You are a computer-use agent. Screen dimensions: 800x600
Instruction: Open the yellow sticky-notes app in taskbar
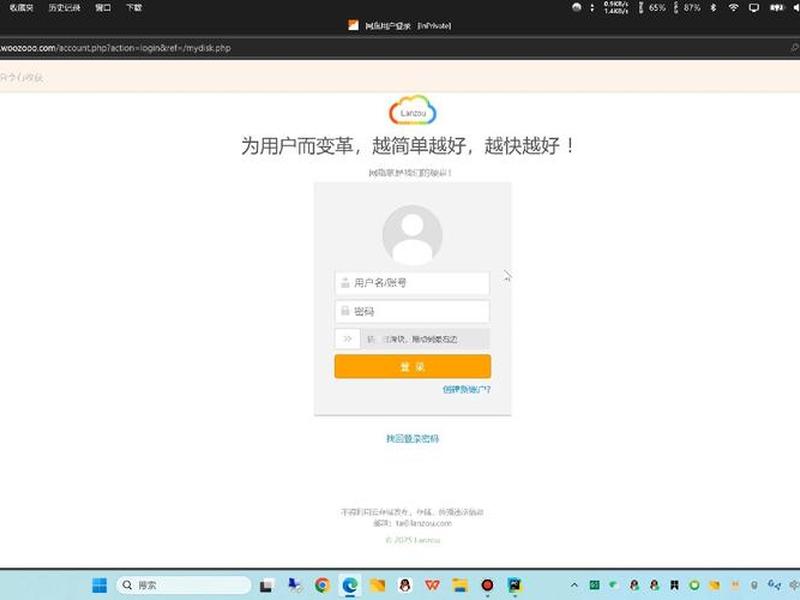[x=378, y=585]
